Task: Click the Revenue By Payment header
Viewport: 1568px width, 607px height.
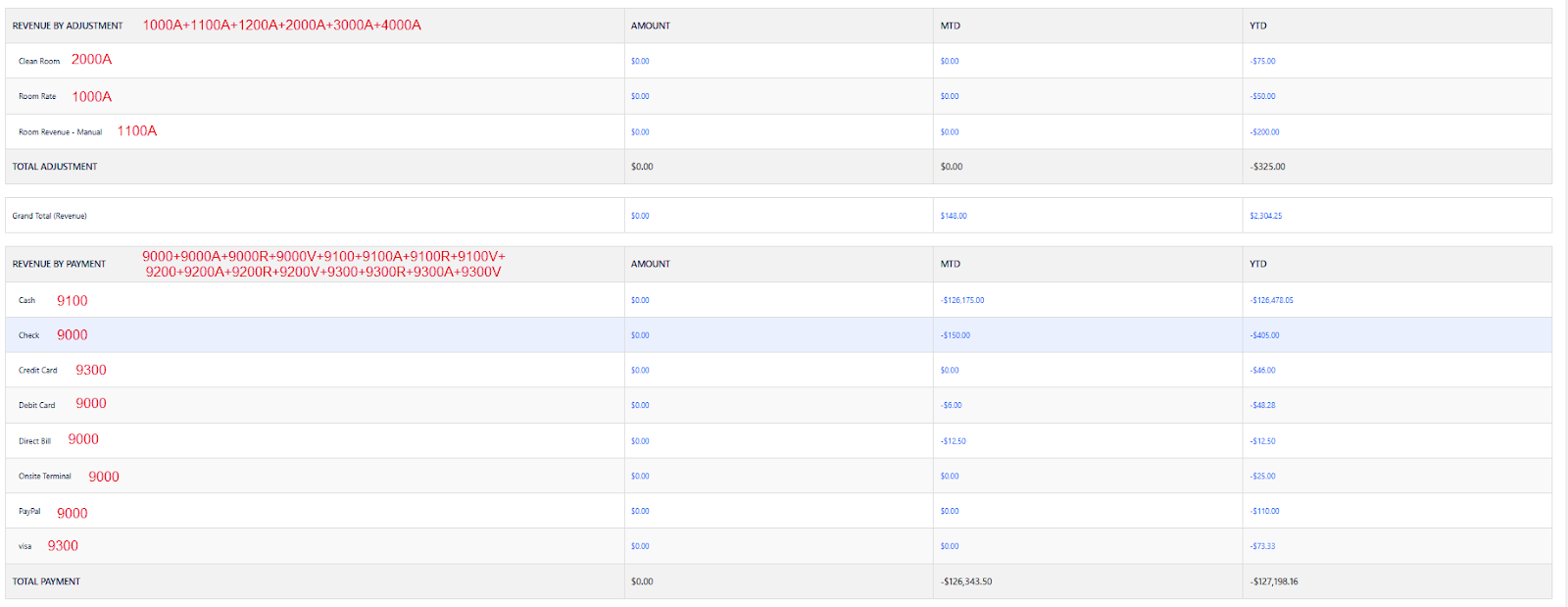Action: 59,264
